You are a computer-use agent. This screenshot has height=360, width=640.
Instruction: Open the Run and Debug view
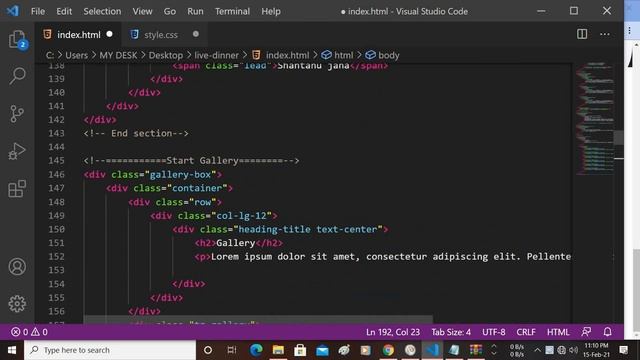click(x=17, y=151)
